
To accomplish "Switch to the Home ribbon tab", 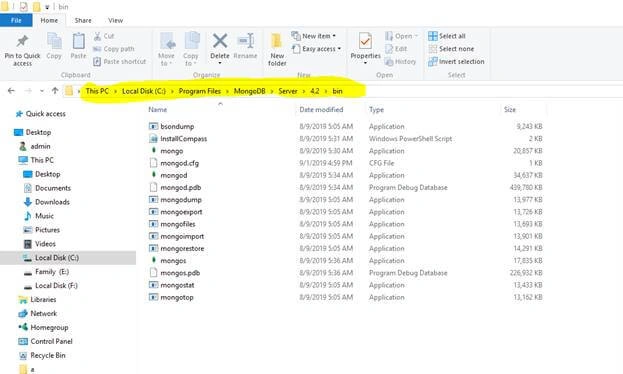I will point(49,20).
